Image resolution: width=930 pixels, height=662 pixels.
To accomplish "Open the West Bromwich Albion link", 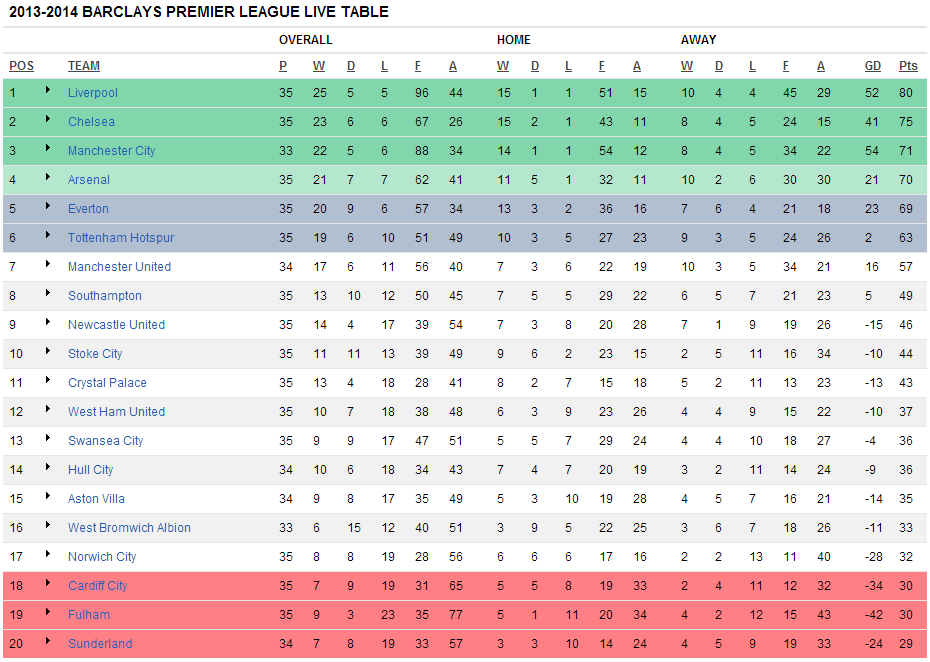I will click(129, 528).
